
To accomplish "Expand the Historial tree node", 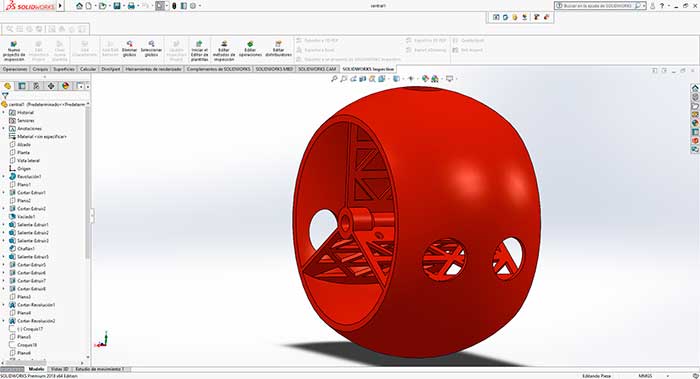I will click(4, 112).
